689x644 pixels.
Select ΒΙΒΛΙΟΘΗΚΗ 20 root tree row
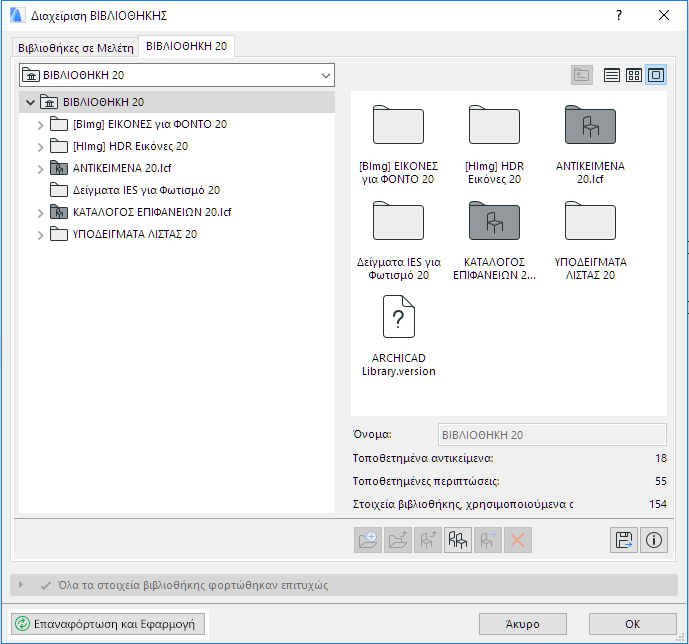tap(177, 102)
